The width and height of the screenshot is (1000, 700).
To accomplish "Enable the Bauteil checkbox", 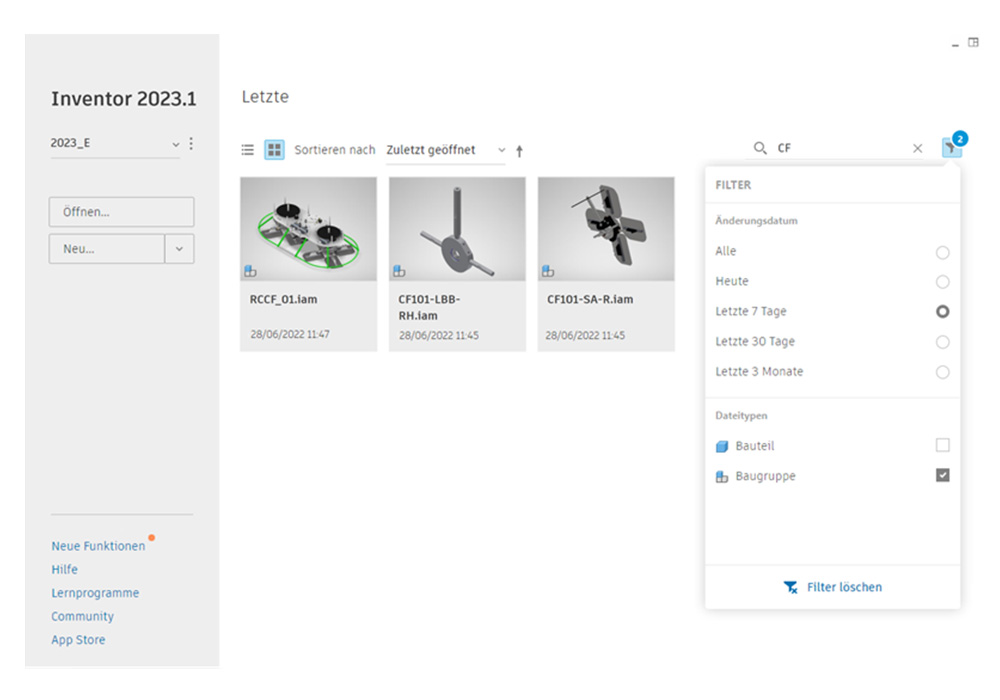I will click(941, 445).
